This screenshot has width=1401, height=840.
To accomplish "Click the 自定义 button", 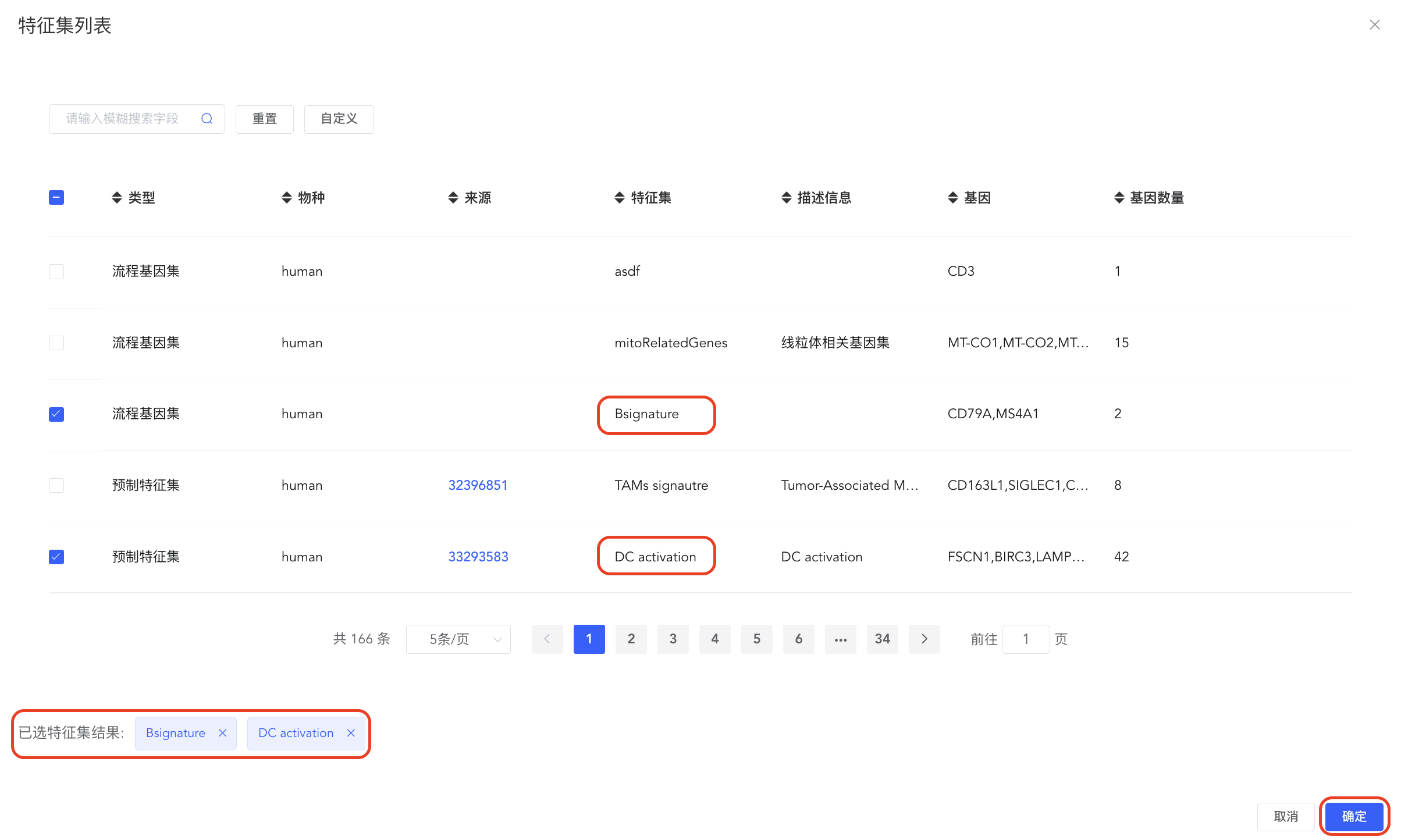I will 339,119.
